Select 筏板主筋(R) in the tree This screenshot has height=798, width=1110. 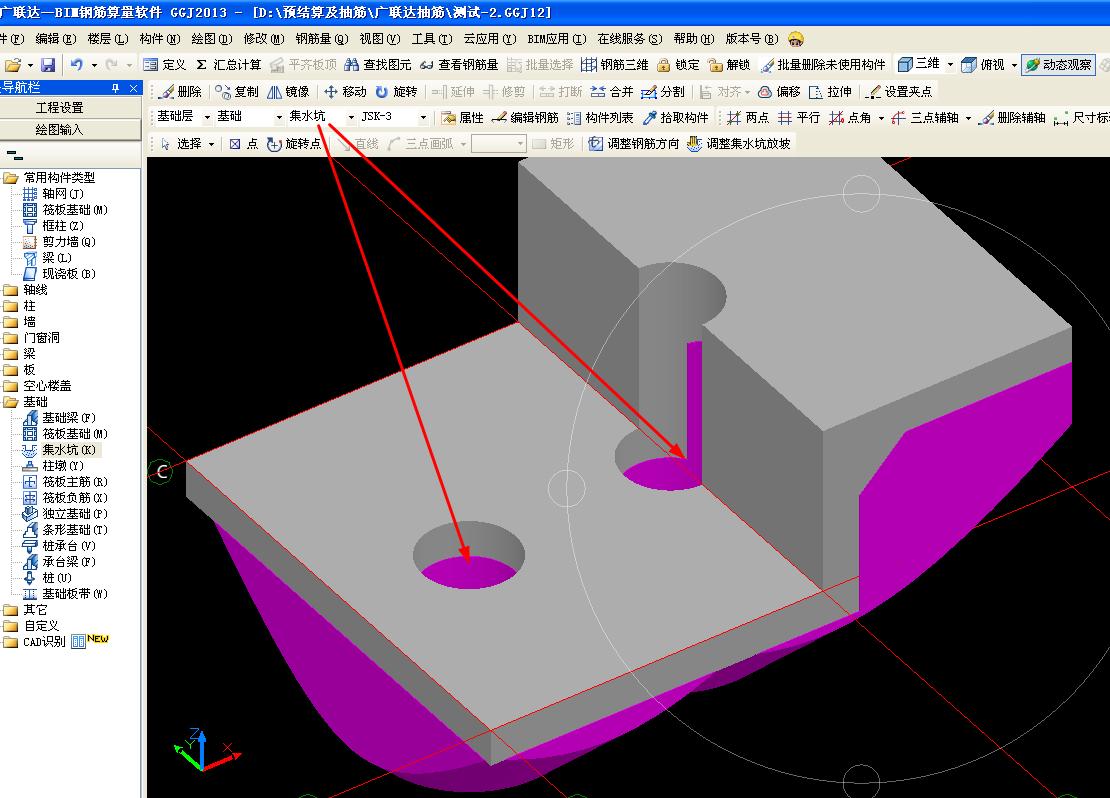pos(65,482)
